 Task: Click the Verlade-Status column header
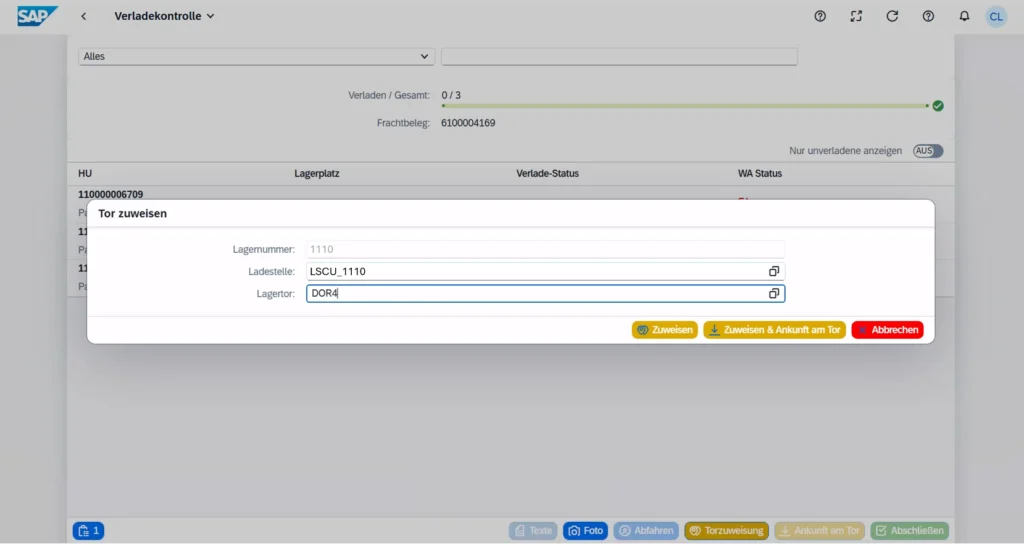(547, 173)
